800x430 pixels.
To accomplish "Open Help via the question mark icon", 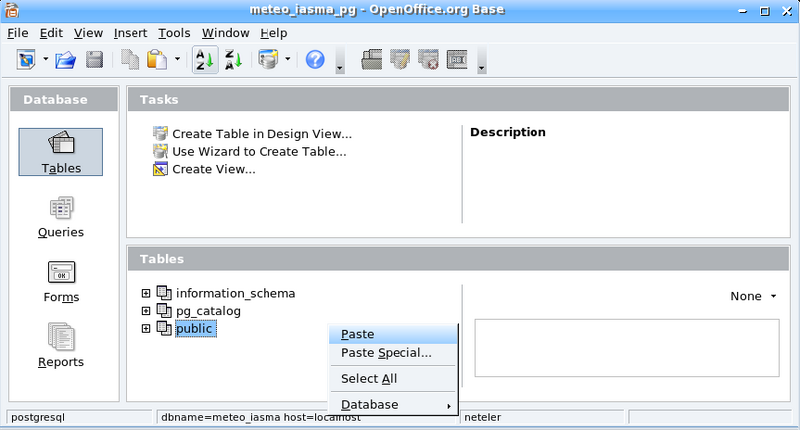I will [315, 60].
